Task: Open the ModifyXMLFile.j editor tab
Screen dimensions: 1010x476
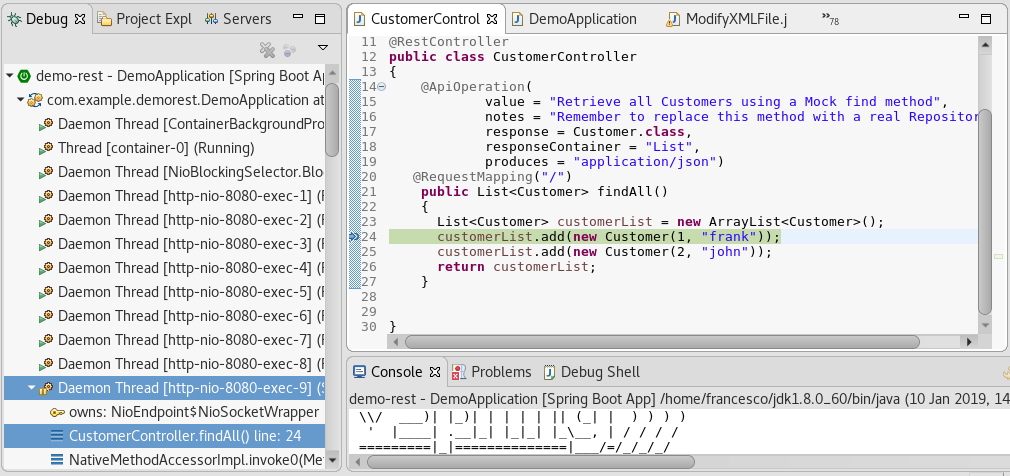Action: pyautogui.click(x=728, y=19)
